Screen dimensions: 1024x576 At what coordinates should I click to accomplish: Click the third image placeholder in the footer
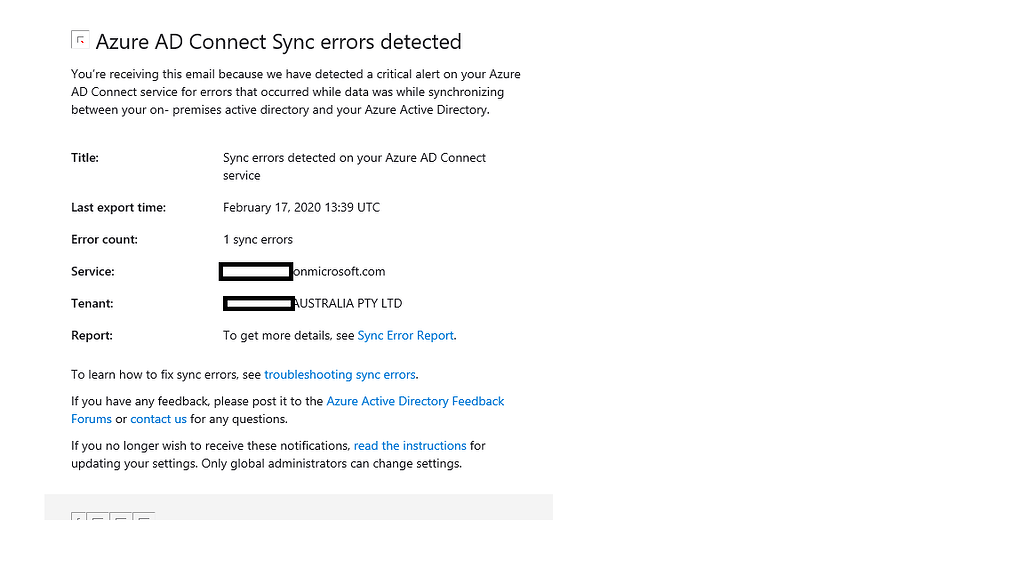coord(122,517)
